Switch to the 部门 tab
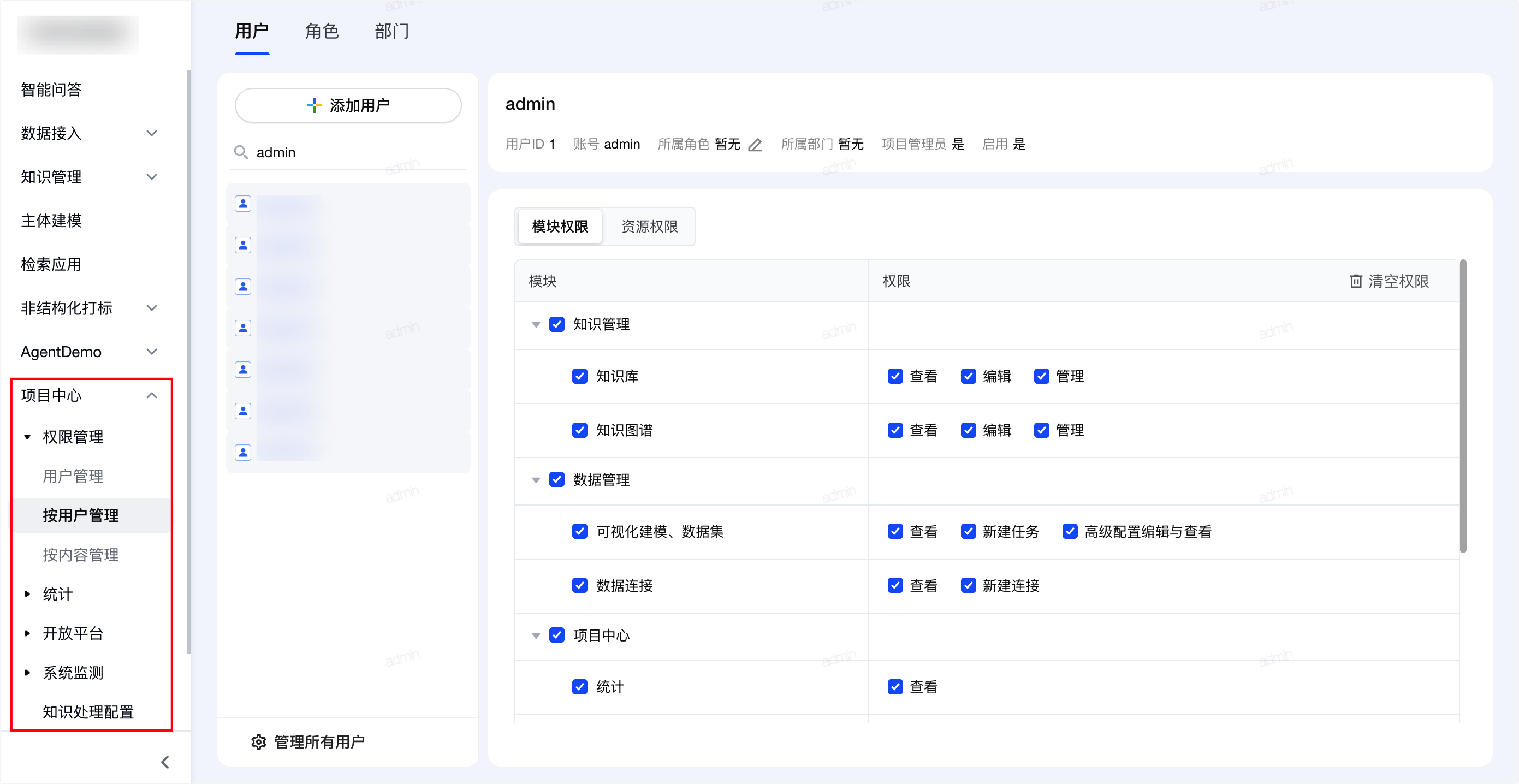1519x784 pixels. point(391,31)
